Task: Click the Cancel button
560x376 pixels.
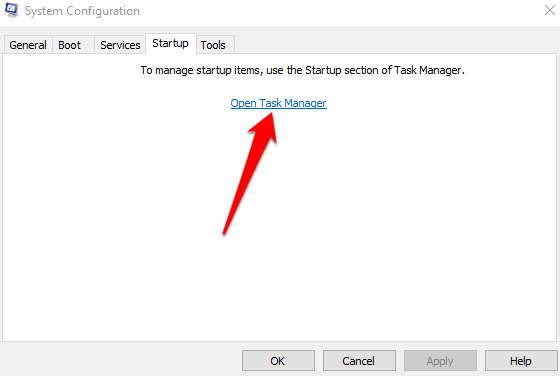Action: (x=359, y=361)
